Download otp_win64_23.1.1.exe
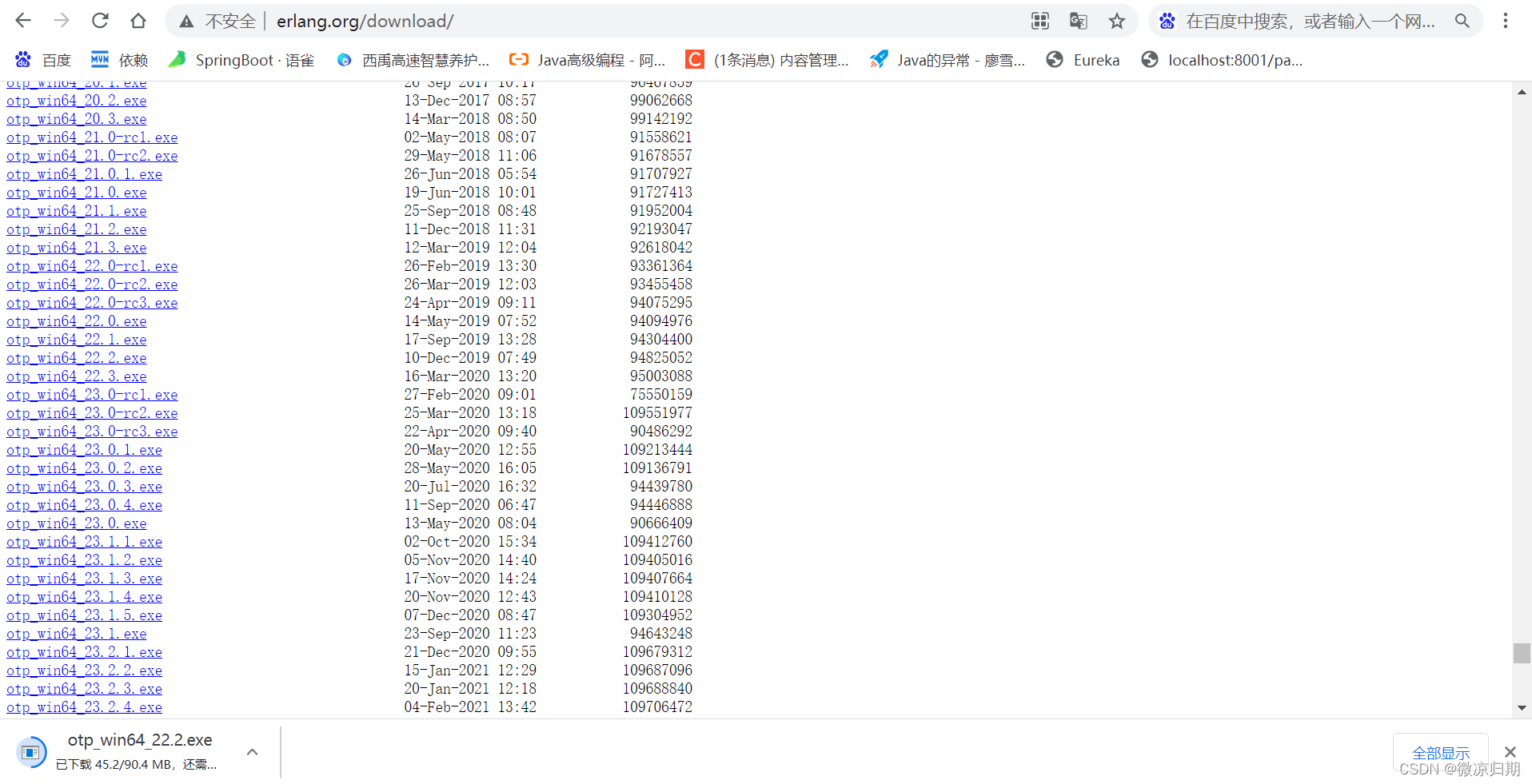 84,542
